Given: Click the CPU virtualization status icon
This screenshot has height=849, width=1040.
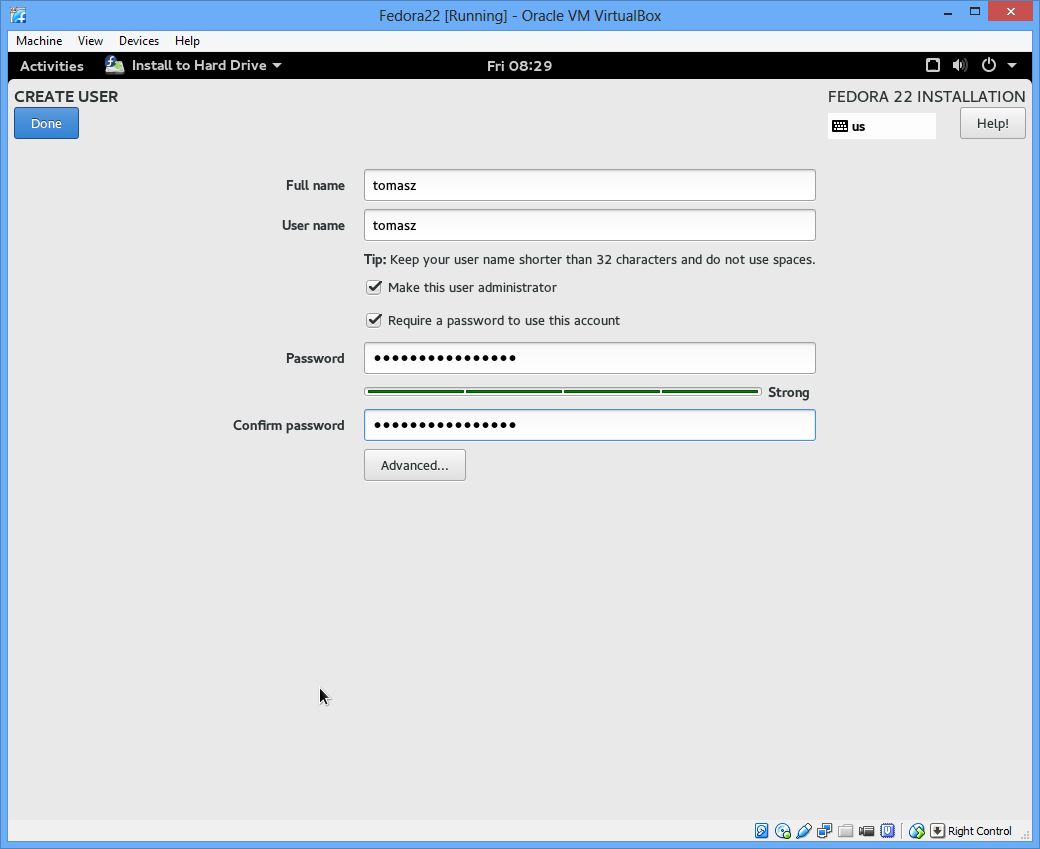Looking at the screenshot, I should 887,830.
